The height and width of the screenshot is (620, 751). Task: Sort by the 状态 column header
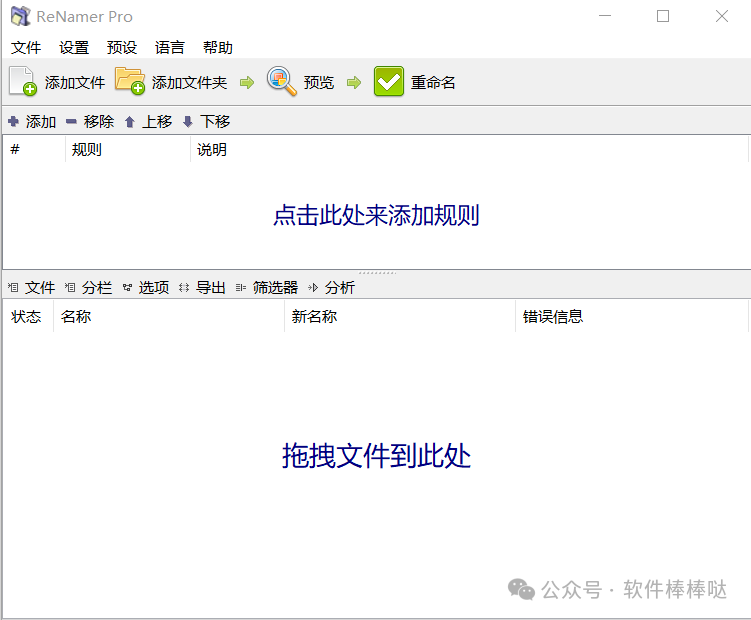28,316
